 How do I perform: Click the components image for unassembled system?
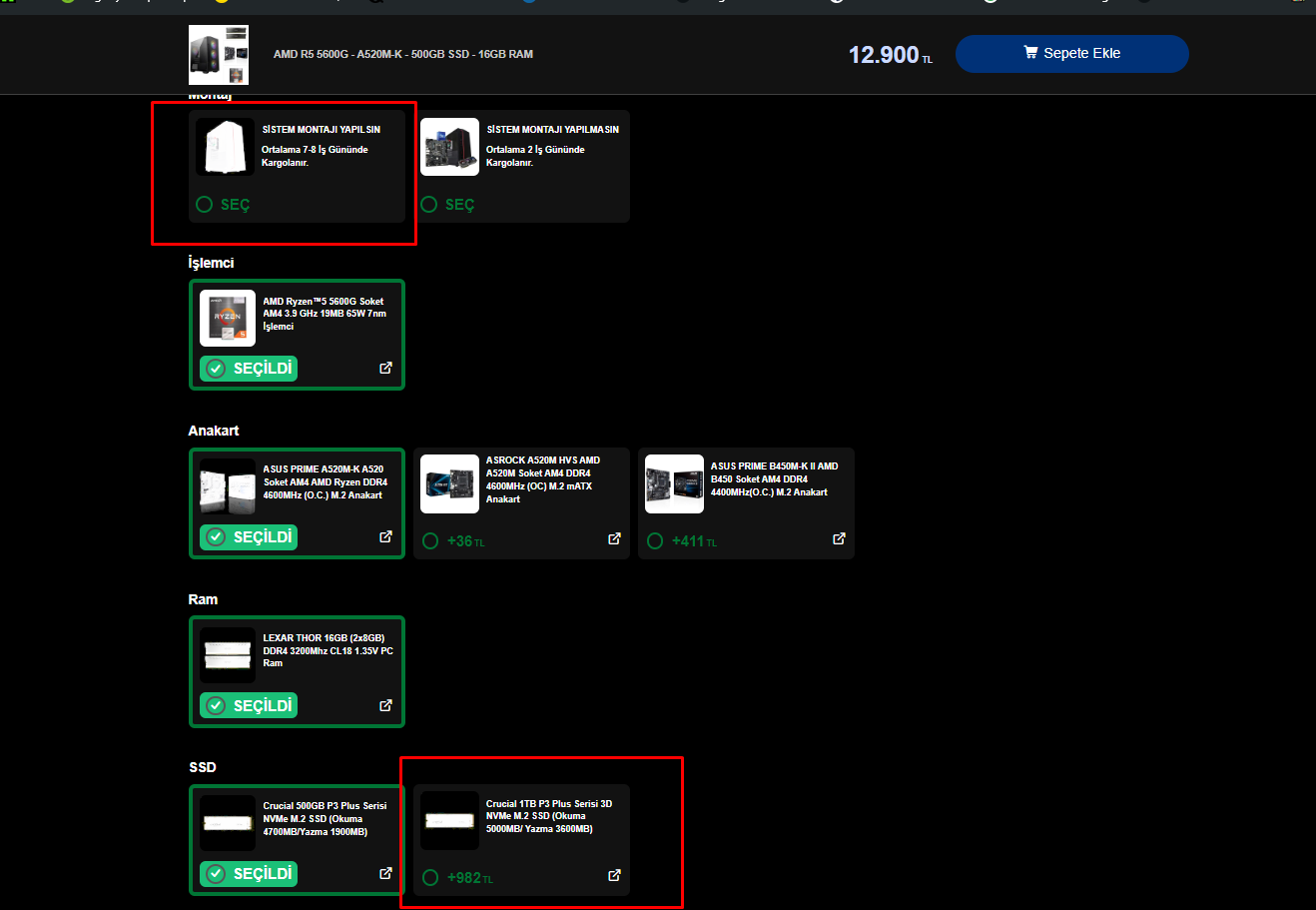449,147
